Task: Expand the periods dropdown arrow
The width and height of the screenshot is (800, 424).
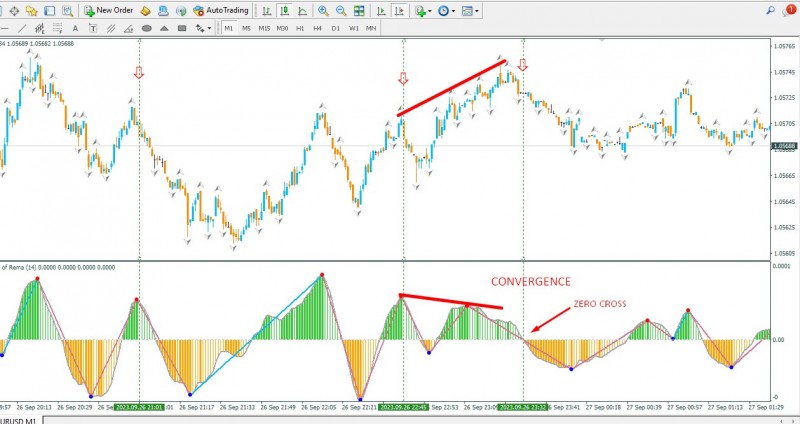Action: pyautogui.click(x=453, y=11)
